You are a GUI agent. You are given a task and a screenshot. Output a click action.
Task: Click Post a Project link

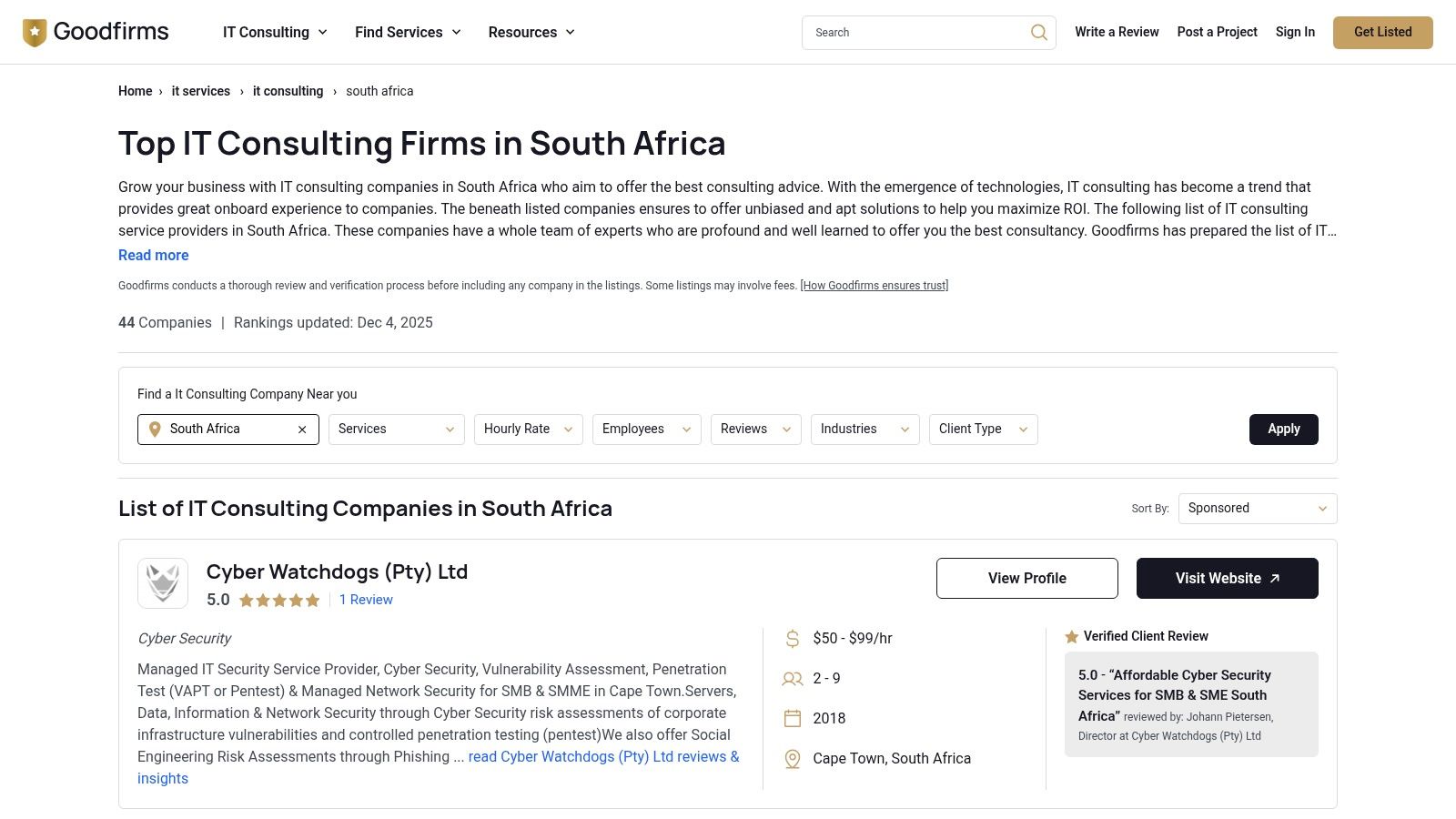click(1217, 32)
